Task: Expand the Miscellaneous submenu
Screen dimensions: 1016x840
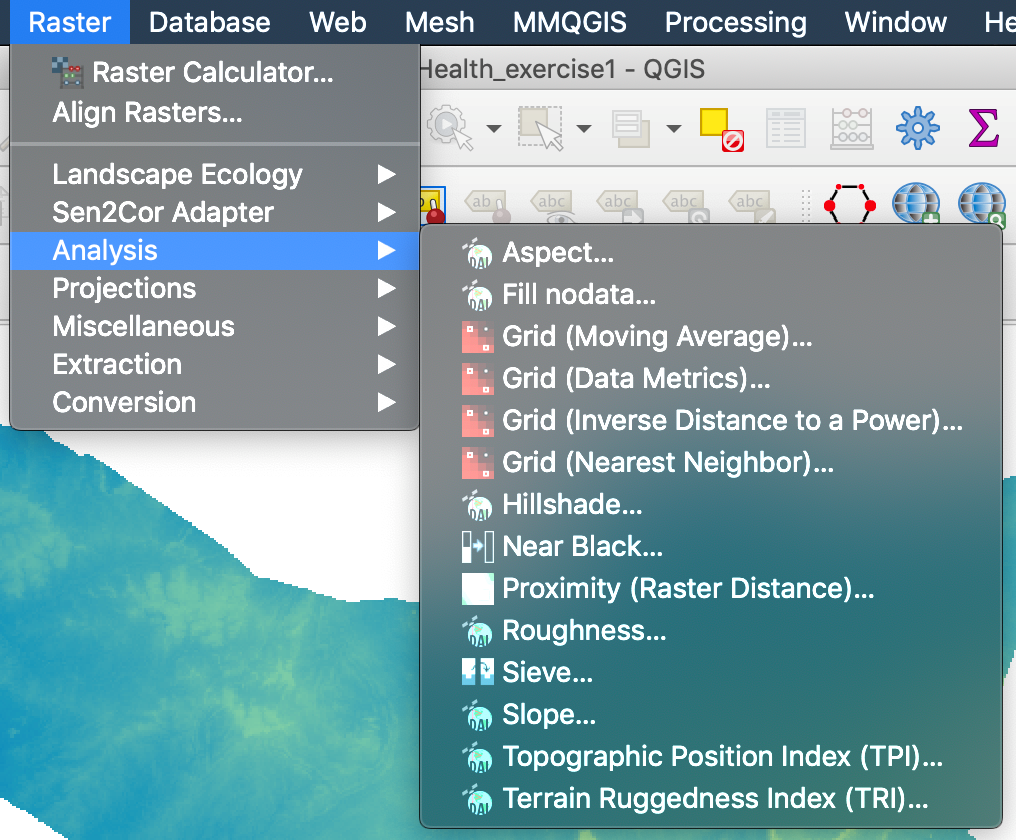Action: 214,327
